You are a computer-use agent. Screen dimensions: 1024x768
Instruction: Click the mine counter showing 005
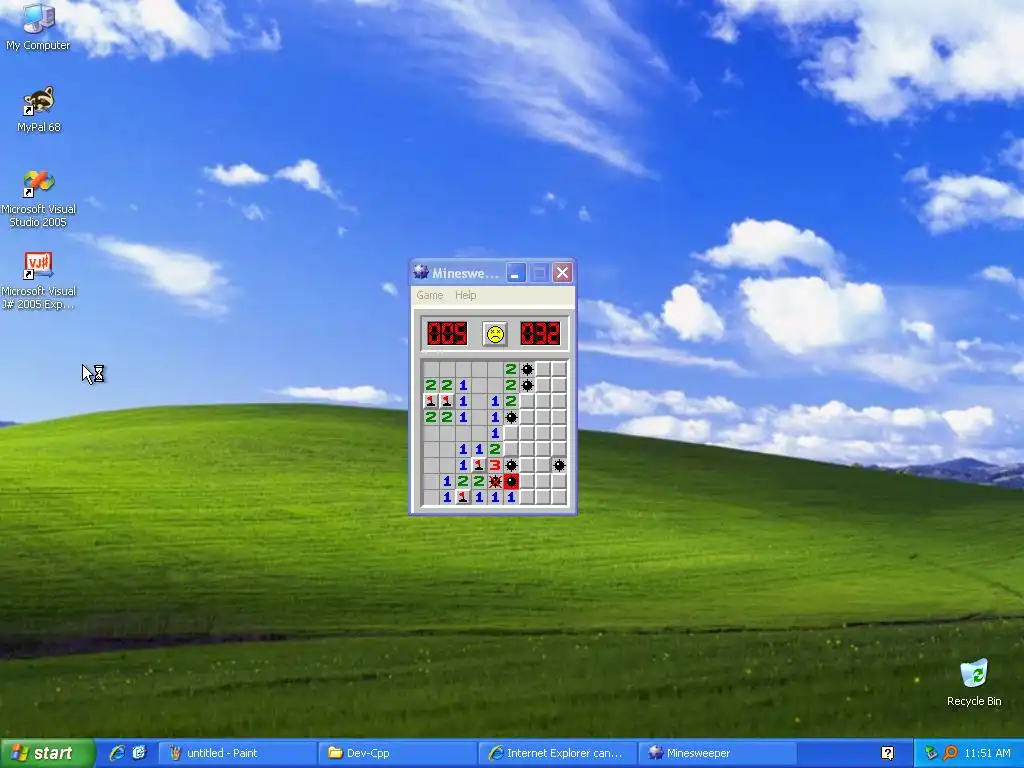(x=447, y=334)
